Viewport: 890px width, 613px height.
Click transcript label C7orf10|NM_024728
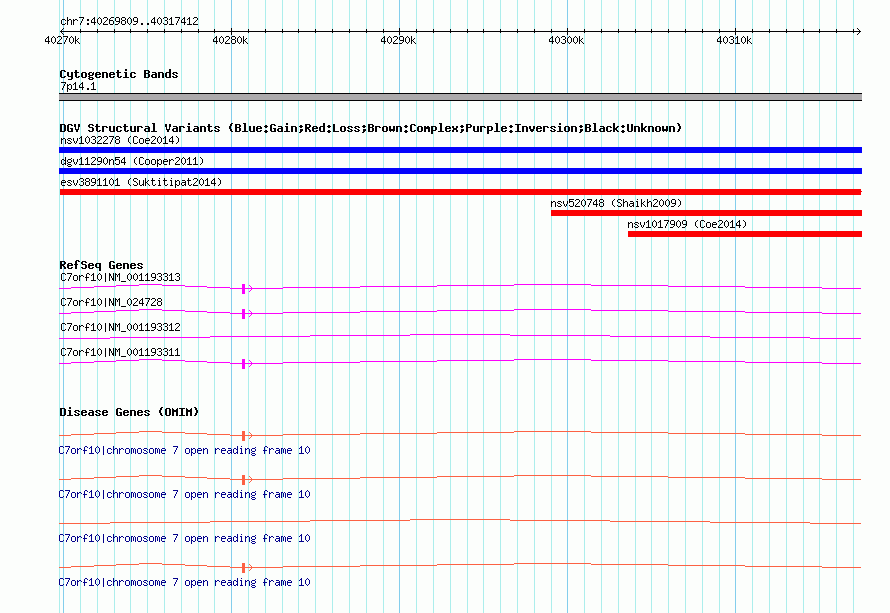(x=111, y=303)
